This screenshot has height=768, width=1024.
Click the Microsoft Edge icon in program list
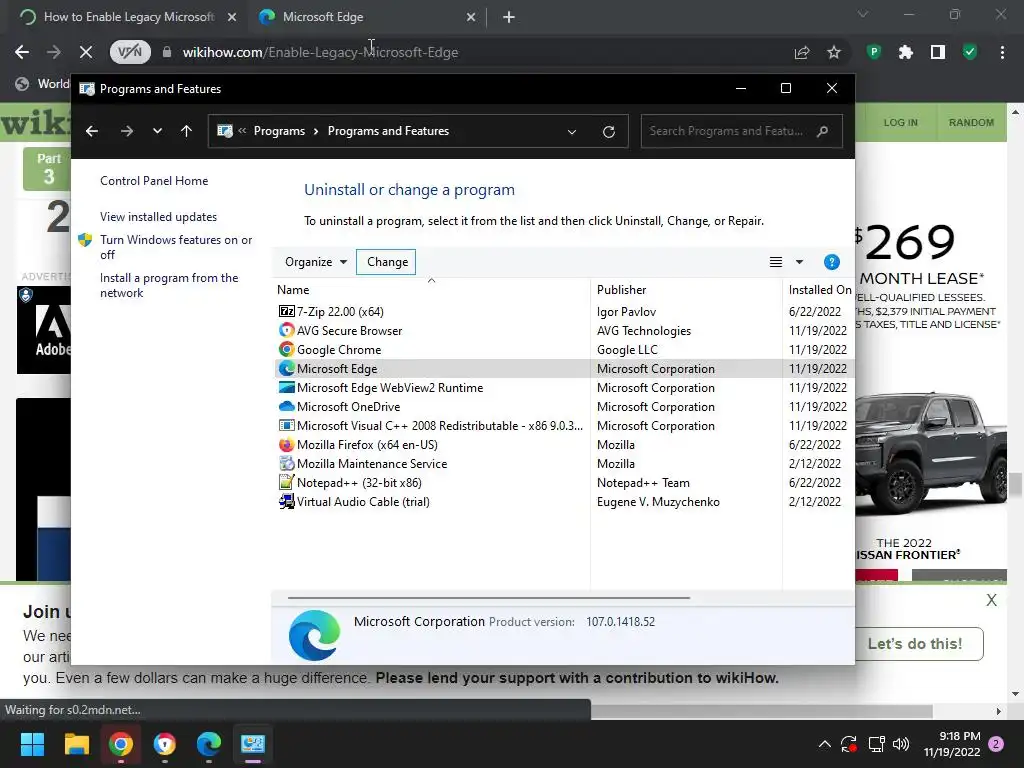point(287,368)
